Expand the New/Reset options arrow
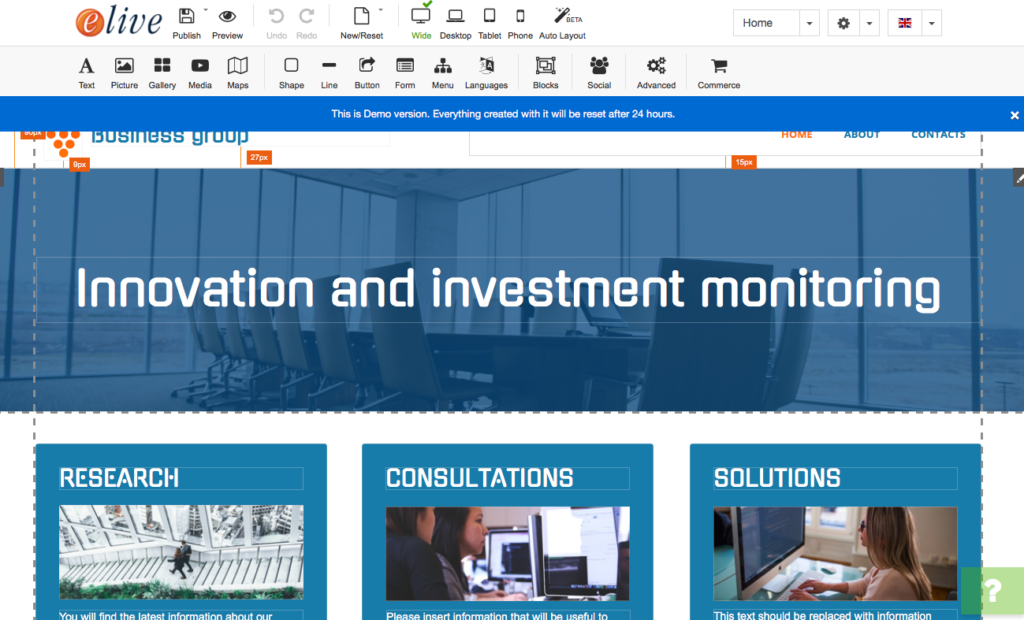1024x620 pixels. [x=381, y=10]
